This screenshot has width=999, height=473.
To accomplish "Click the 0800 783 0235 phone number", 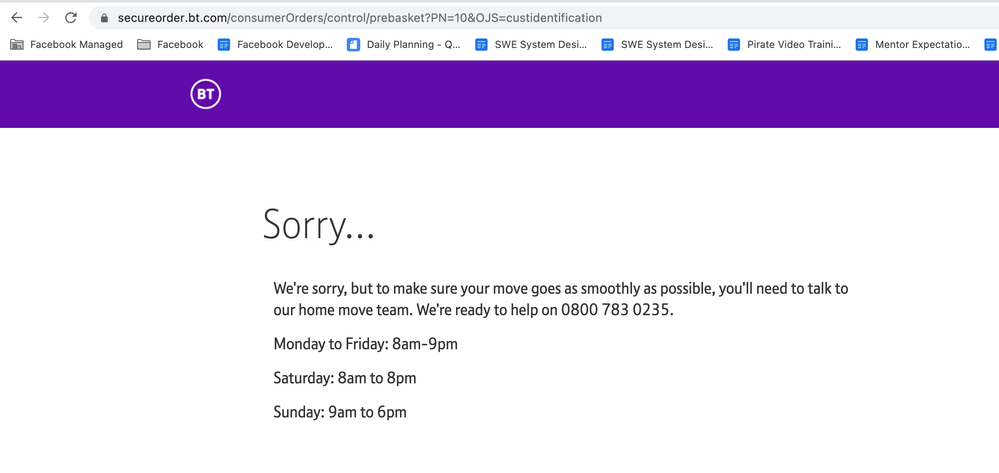I will tap(615, 310).
